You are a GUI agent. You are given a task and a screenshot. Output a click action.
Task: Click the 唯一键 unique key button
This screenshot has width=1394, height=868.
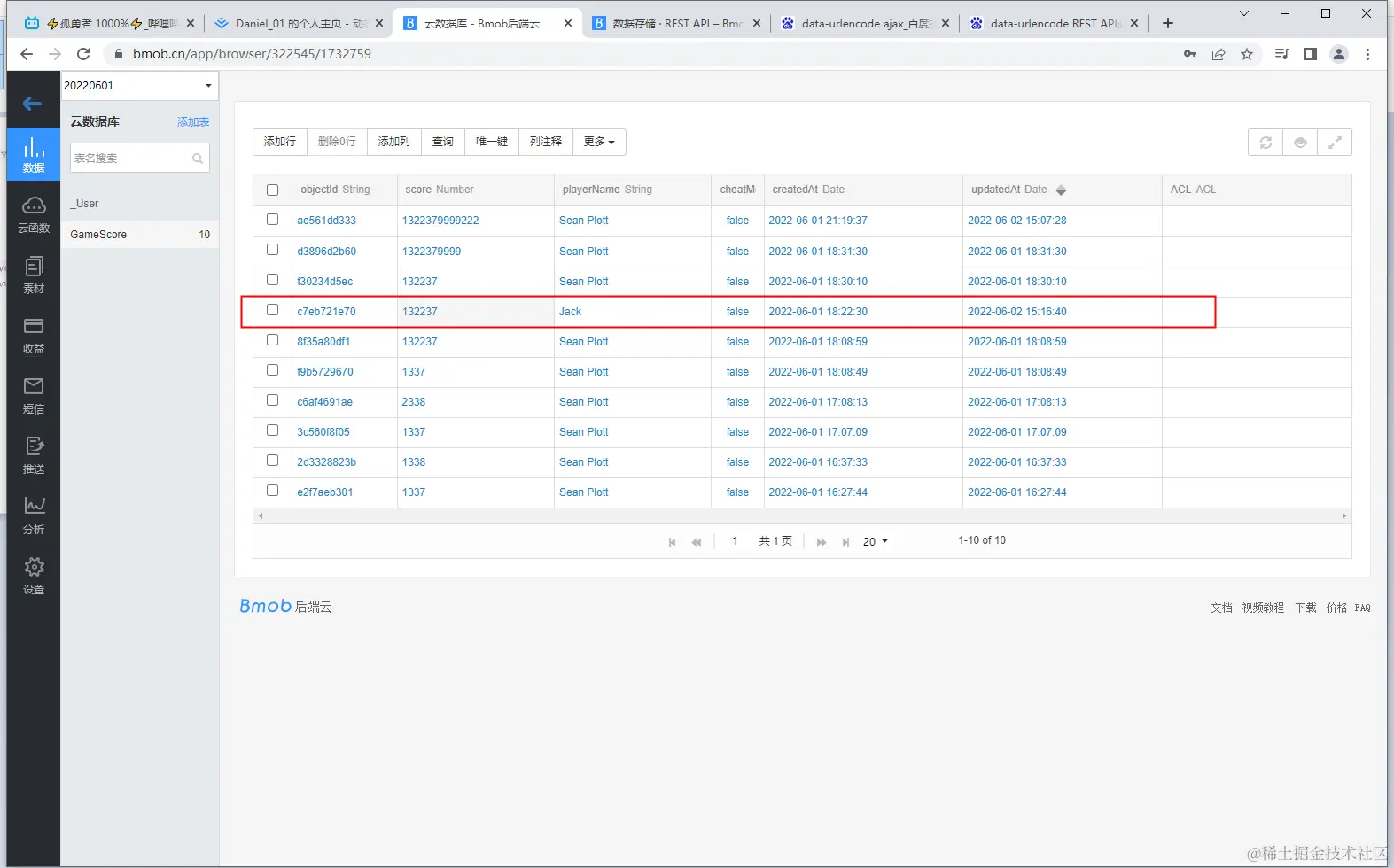coord(492,142)
